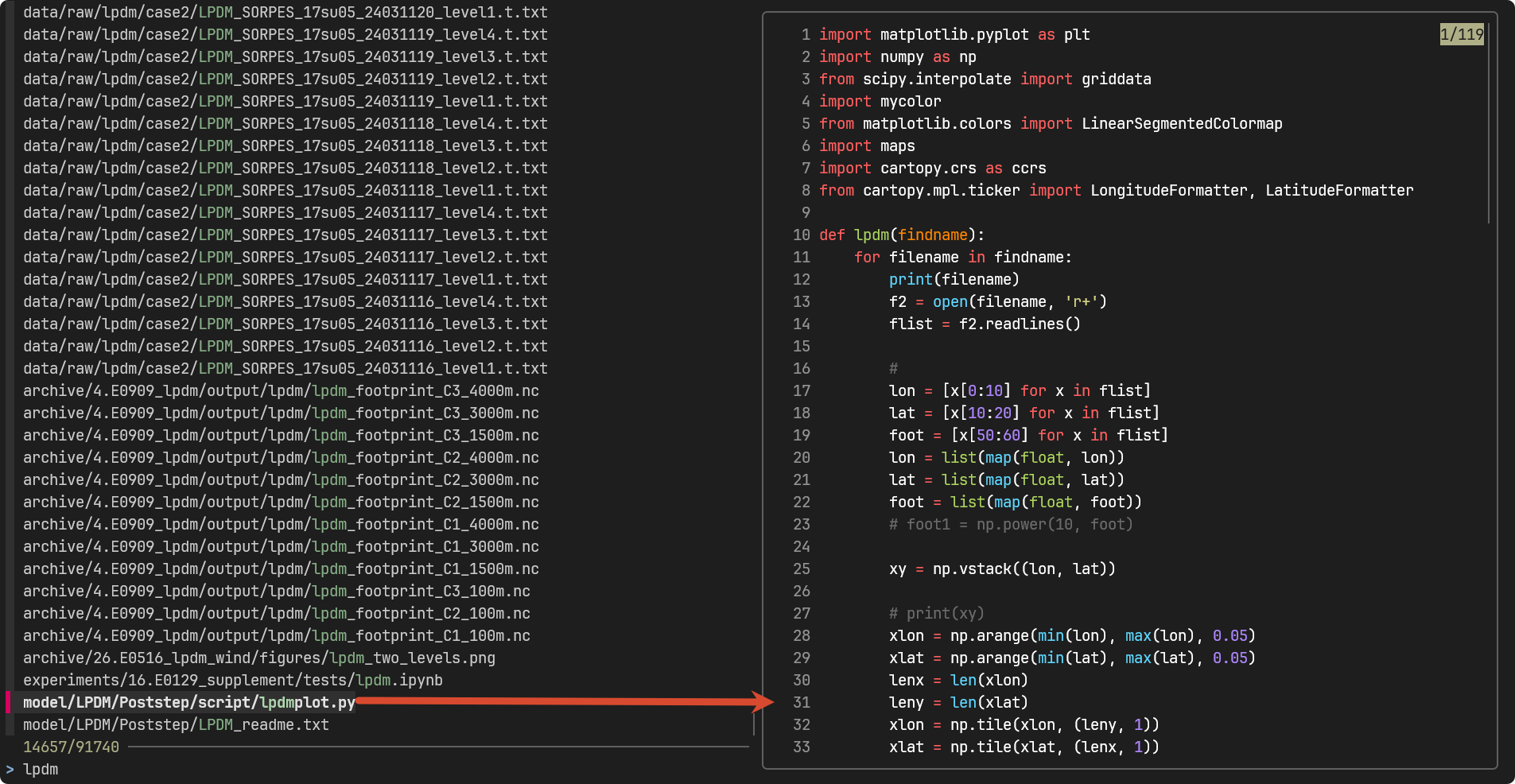Select lpdm_footprint_C3_3000m.nc in the list
This screenshot has width=1515, height=784.
[281, 413]
